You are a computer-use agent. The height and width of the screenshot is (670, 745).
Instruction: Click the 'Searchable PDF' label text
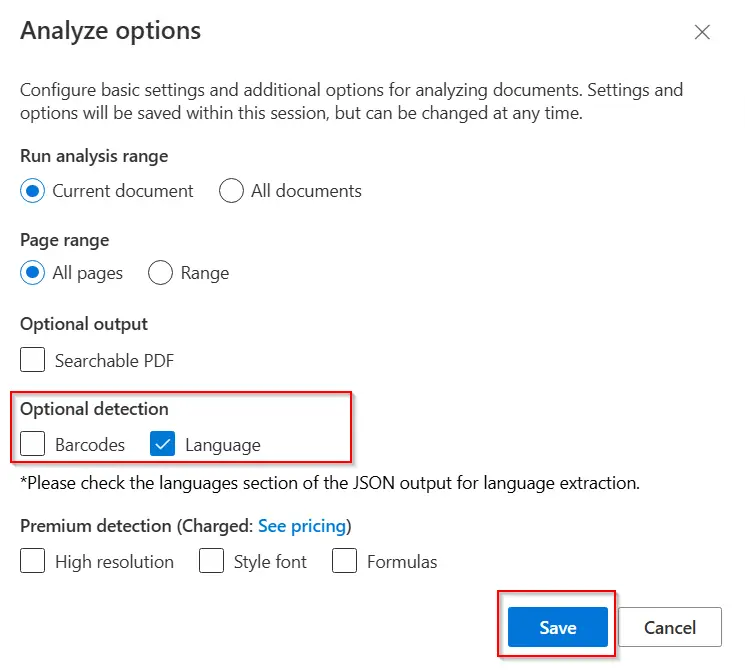click(x=114, y=360)
